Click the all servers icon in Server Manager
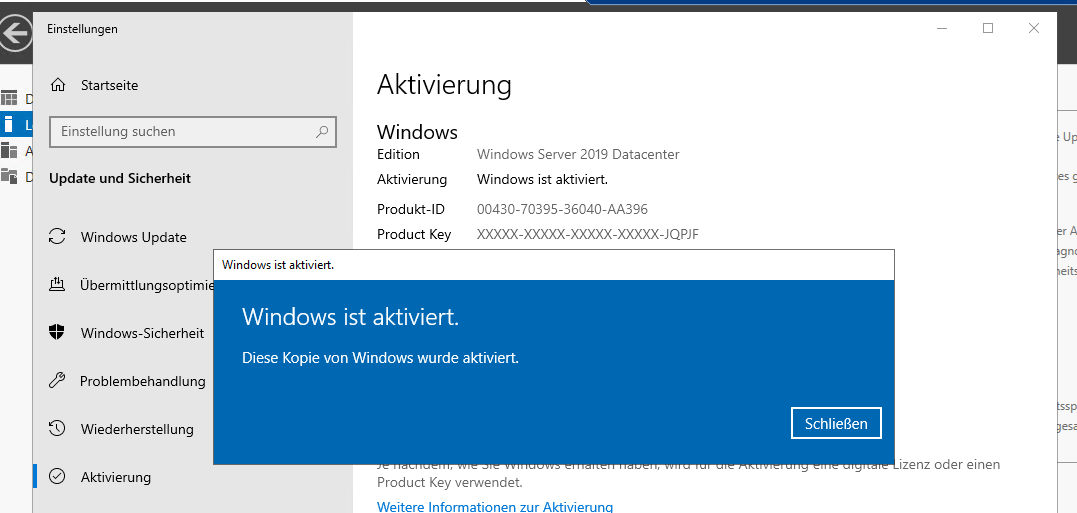This screenshot has height=513, width=1077. (x=9, y=150)
